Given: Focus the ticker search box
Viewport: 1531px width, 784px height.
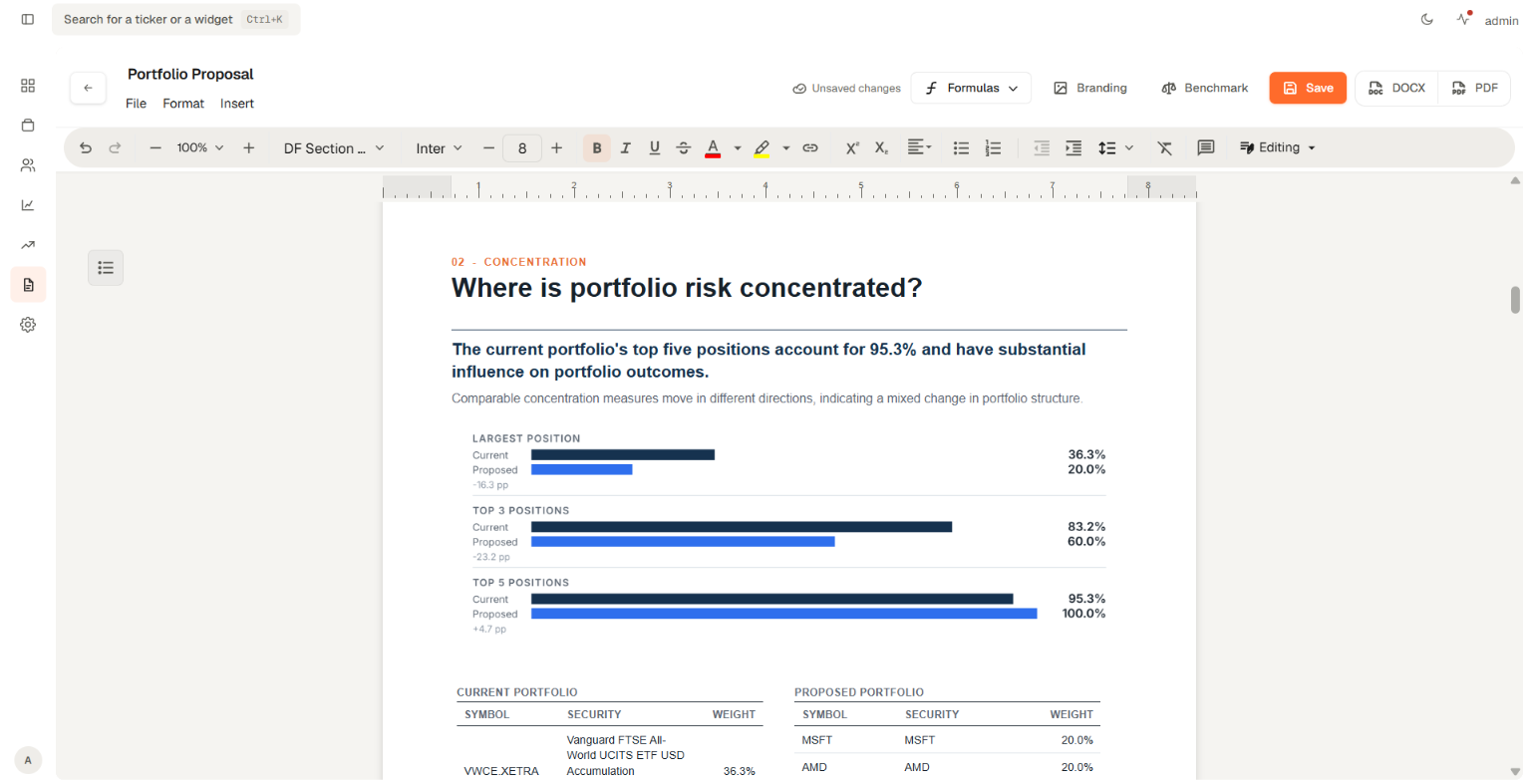Looking at the screenshot, I should (x=176, y=19).
